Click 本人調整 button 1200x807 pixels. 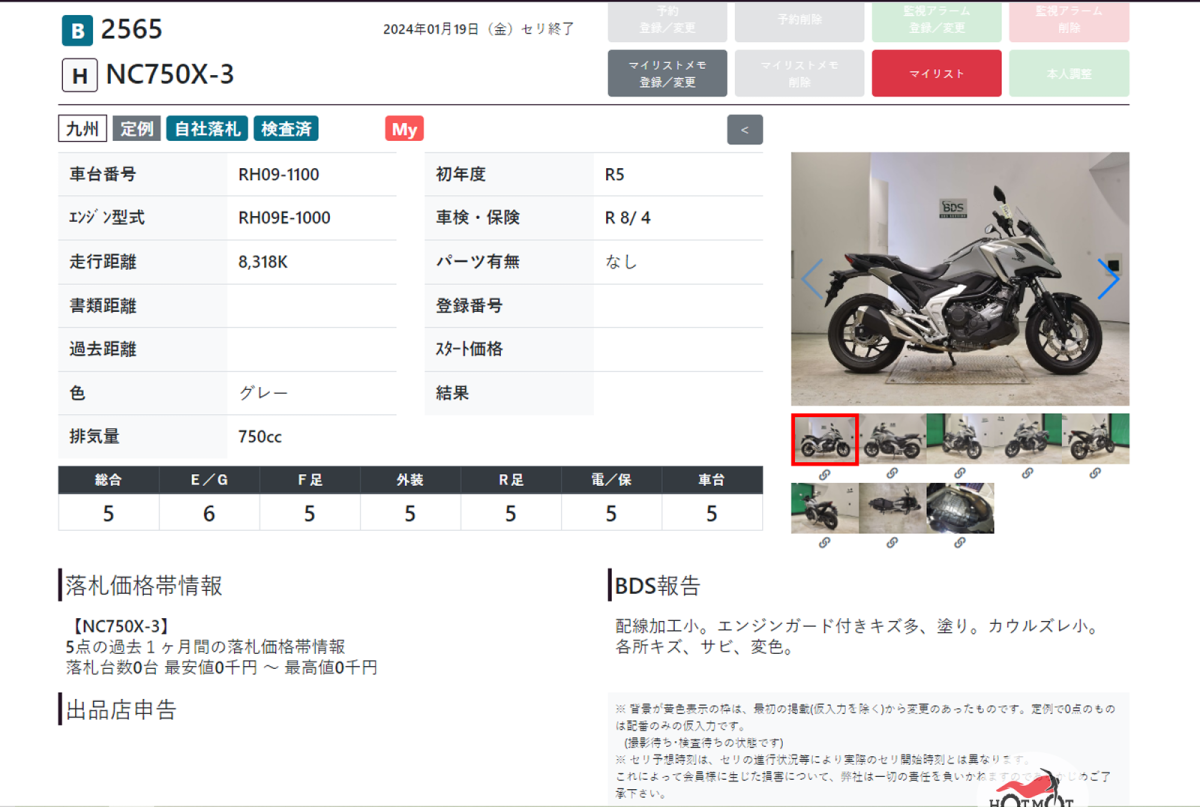click(x=1069, y=73)
